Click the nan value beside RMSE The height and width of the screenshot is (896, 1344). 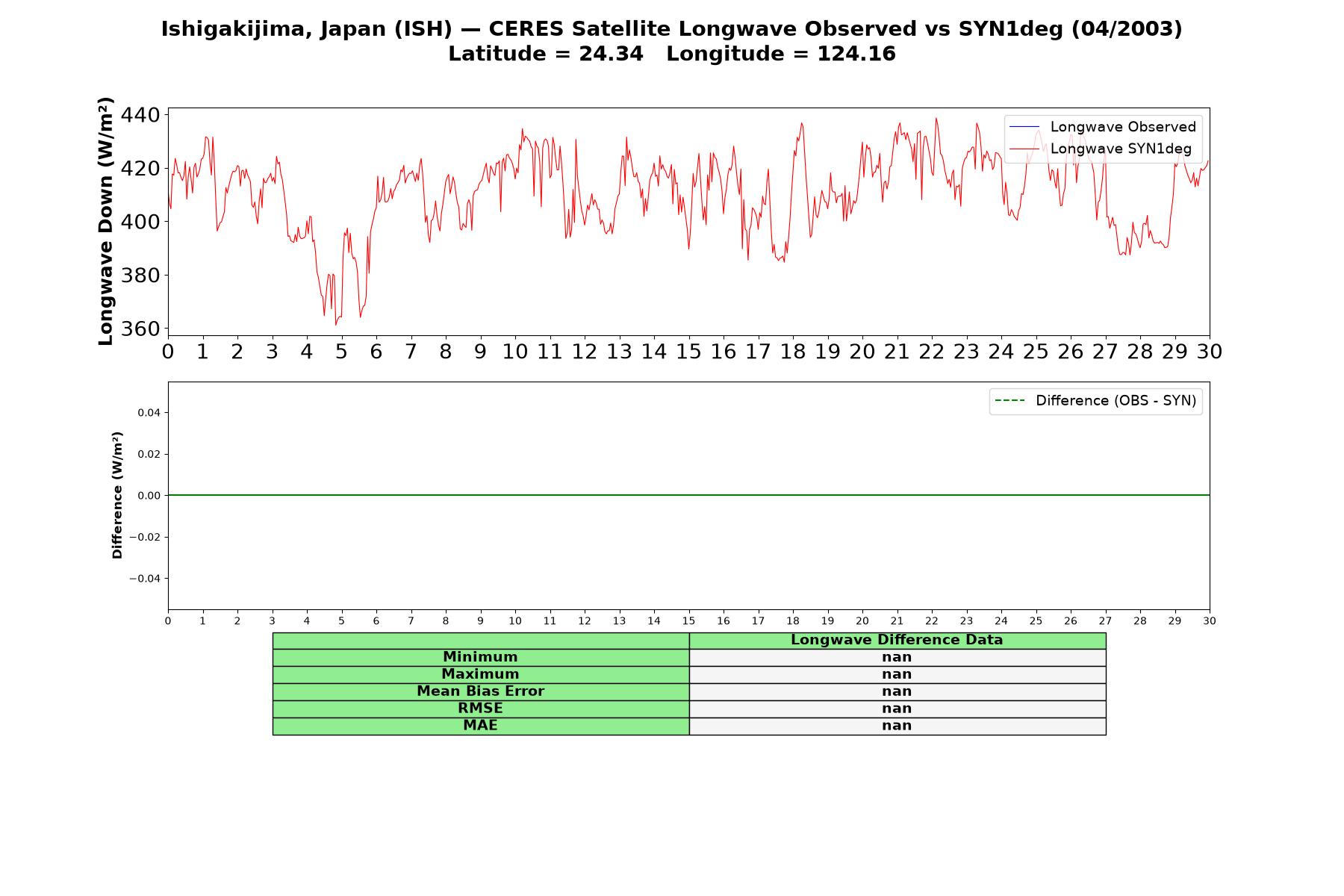point(897,709)
